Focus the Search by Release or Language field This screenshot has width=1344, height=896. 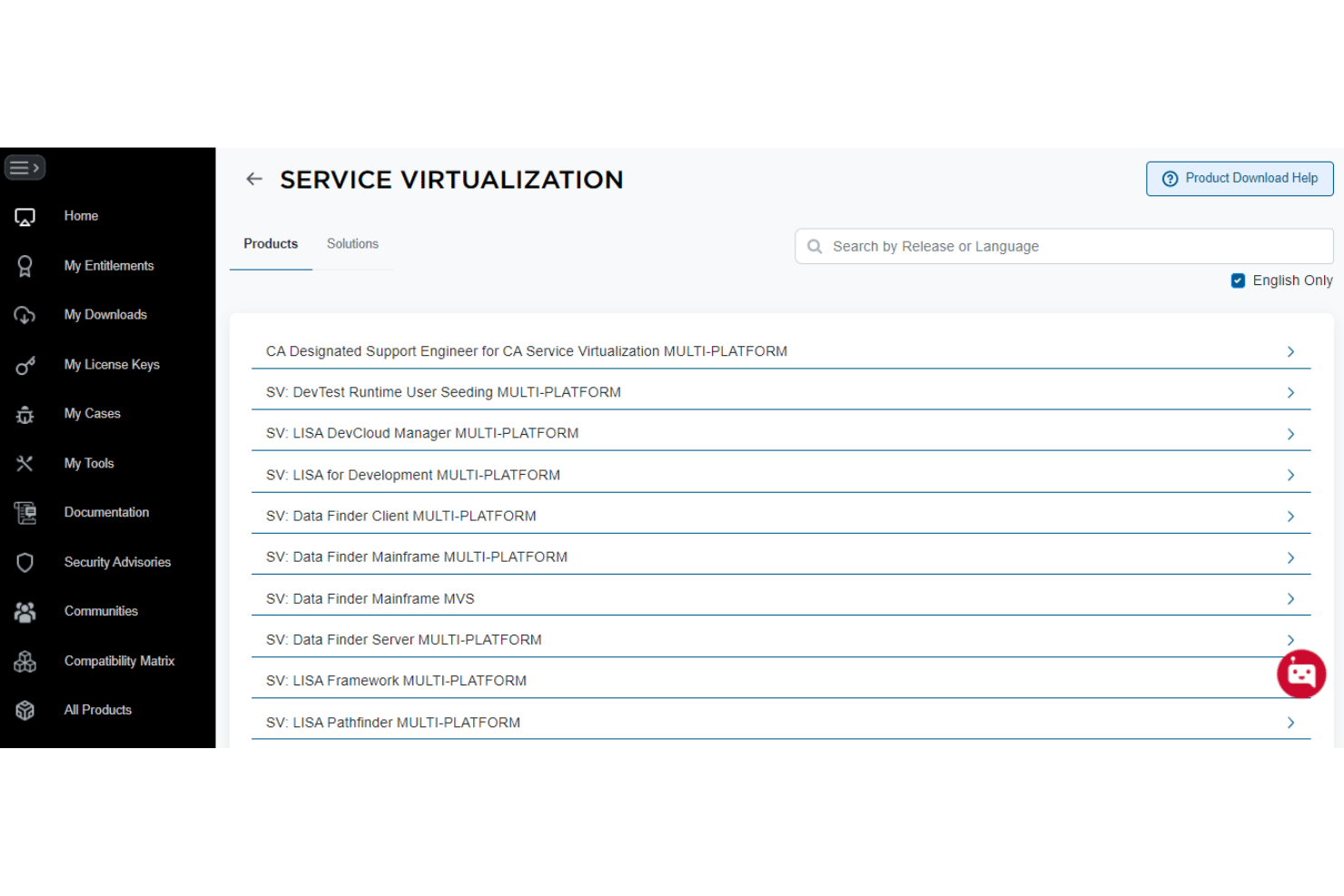click(1063, 246)
